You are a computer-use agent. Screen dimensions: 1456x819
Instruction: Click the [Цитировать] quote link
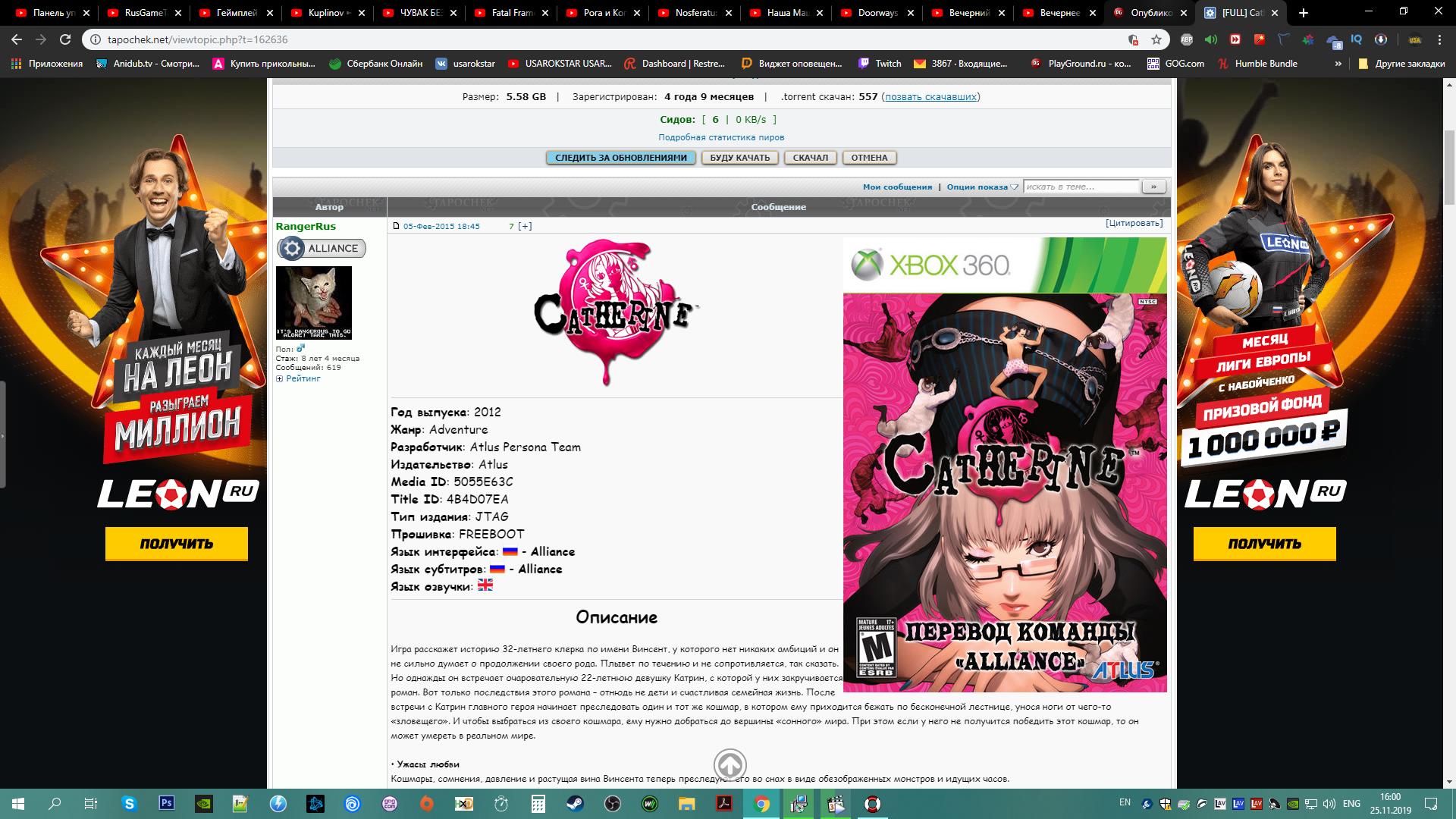click(1134, 223)
